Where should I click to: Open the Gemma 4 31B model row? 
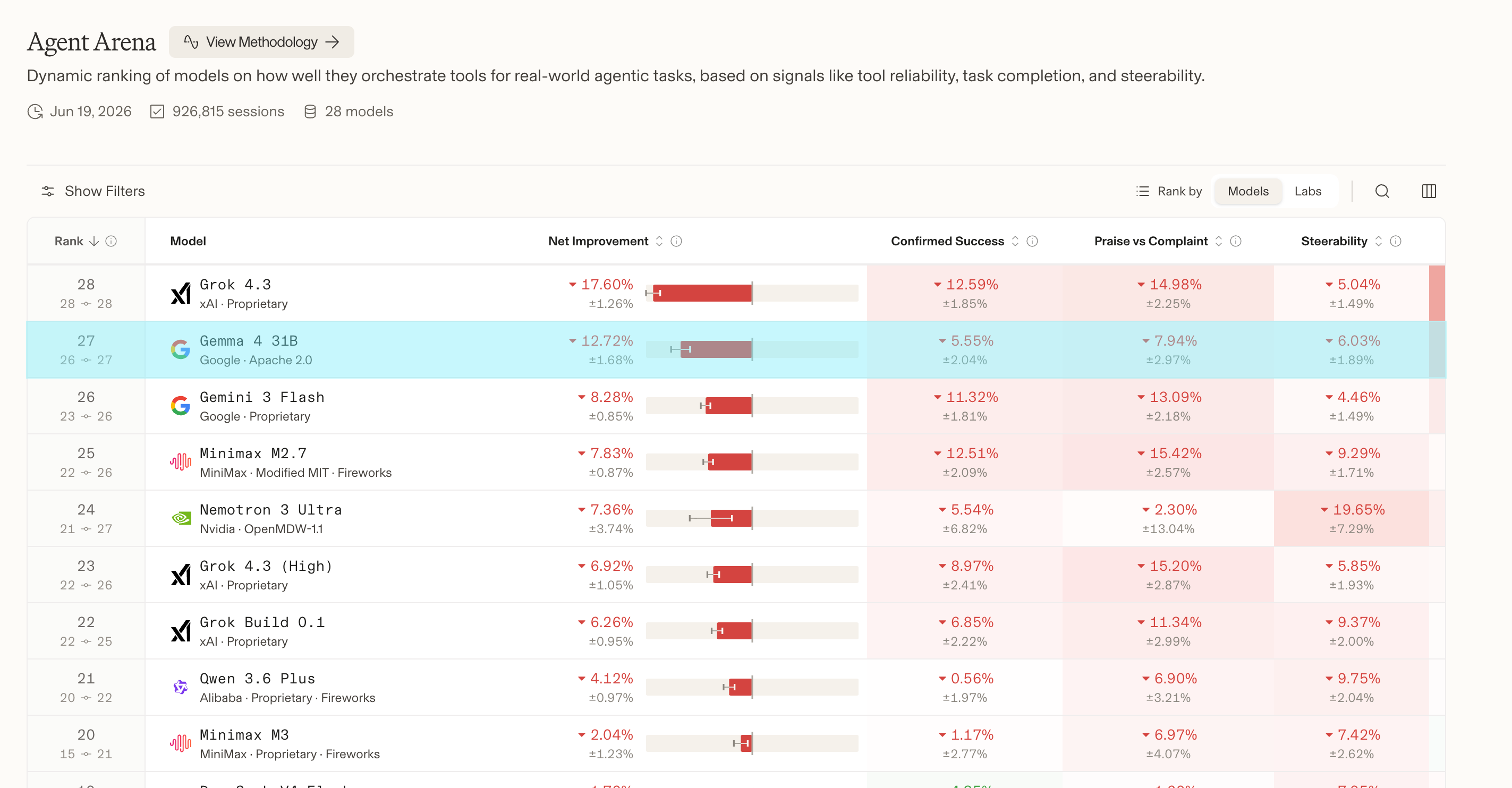[x=736, y=350]
